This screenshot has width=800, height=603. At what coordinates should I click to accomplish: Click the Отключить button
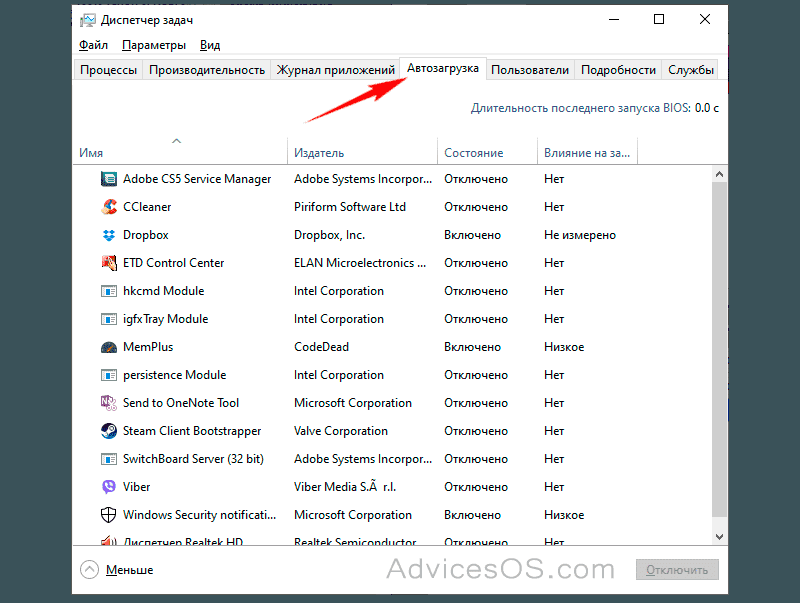click(x=677, y=570)
